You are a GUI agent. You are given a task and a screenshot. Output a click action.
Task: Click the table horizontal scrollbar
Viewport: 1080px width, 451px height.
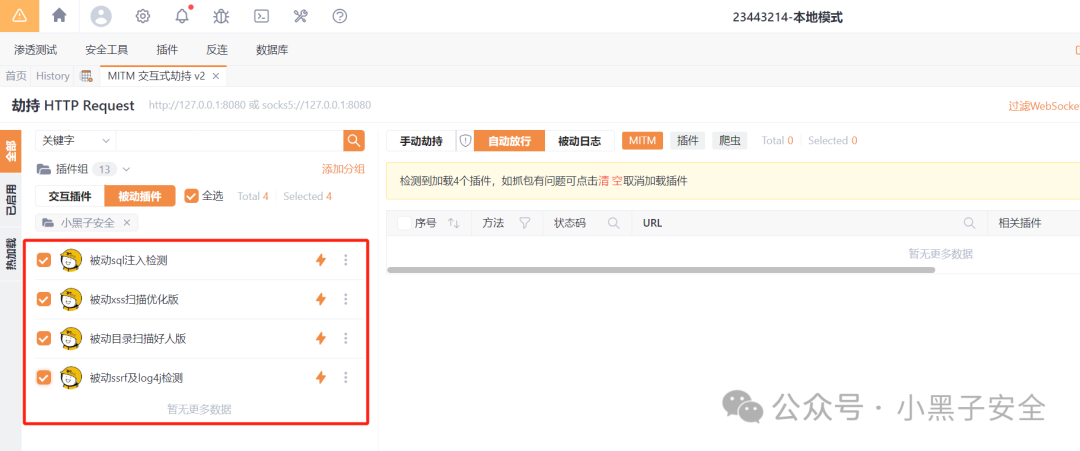click(x=661, y=269)
